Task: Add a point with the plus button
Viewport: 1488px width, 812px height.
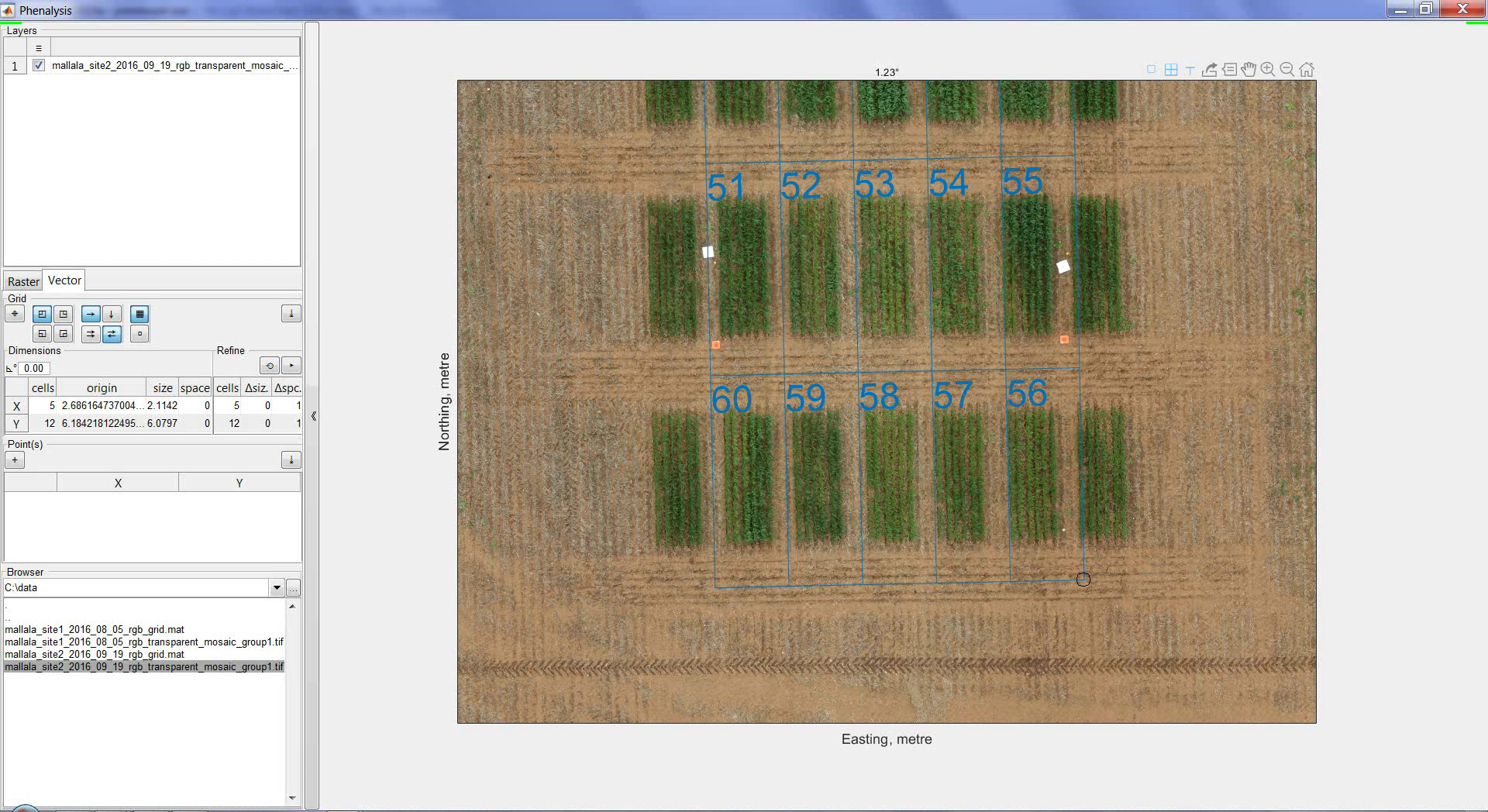Action: 15,460
